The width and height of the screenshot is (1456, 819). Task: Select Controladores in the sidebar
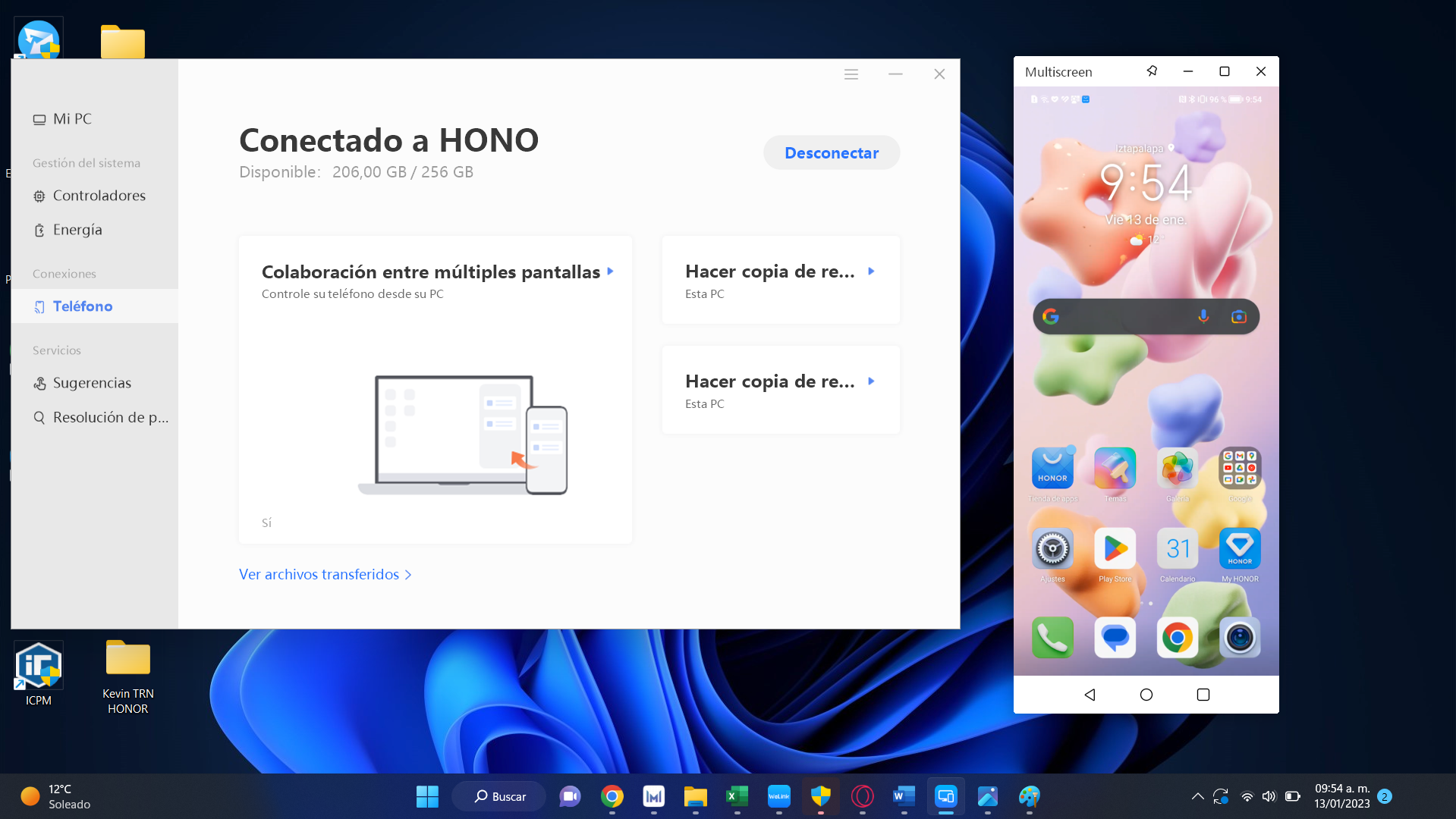[99, 196]
